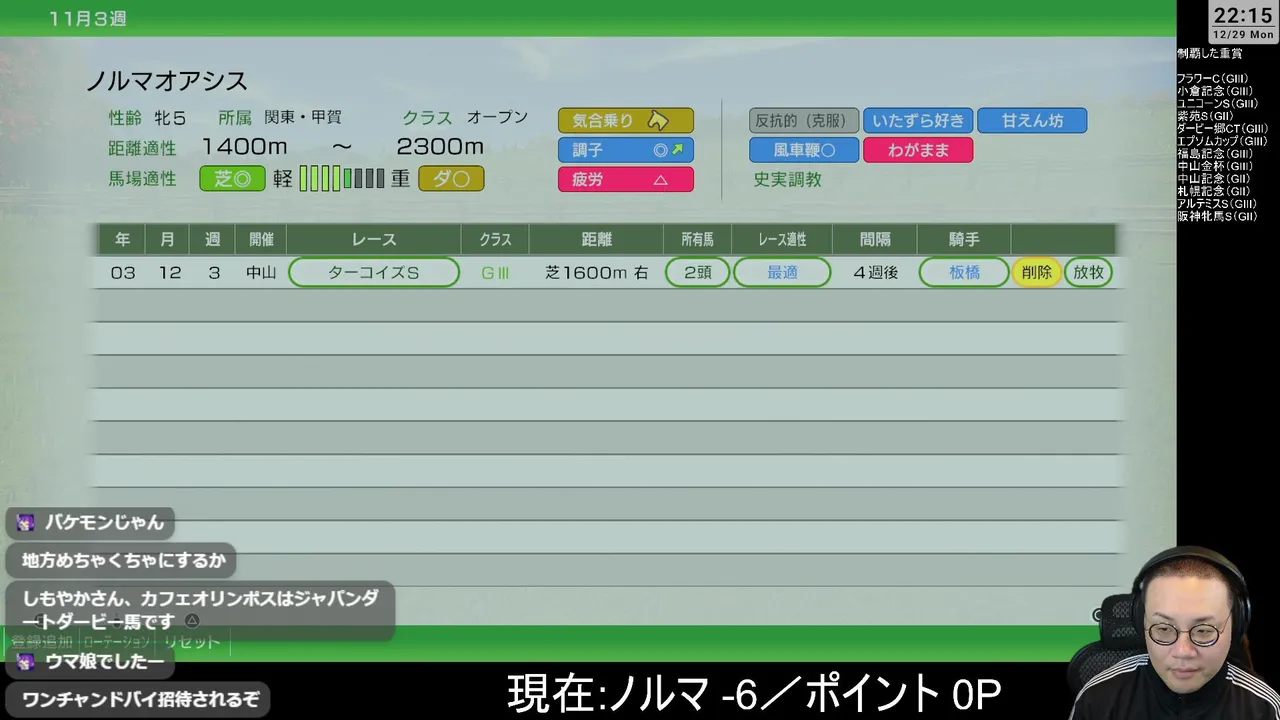Click the 年 column header

(122, 240)
